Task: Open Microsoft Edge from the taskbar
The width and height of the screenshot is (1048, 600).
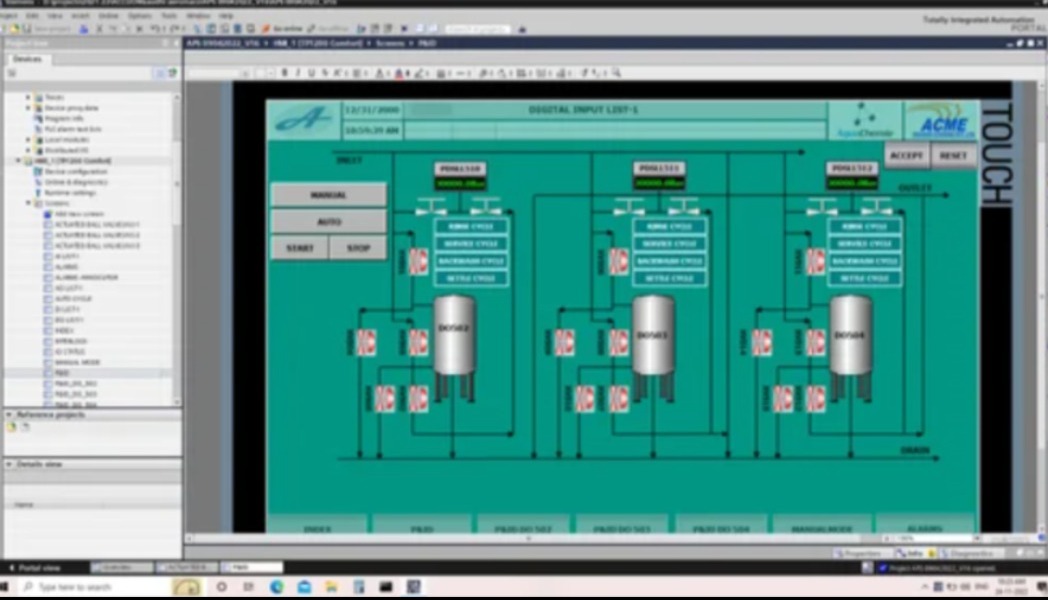Action: [277, 587]
